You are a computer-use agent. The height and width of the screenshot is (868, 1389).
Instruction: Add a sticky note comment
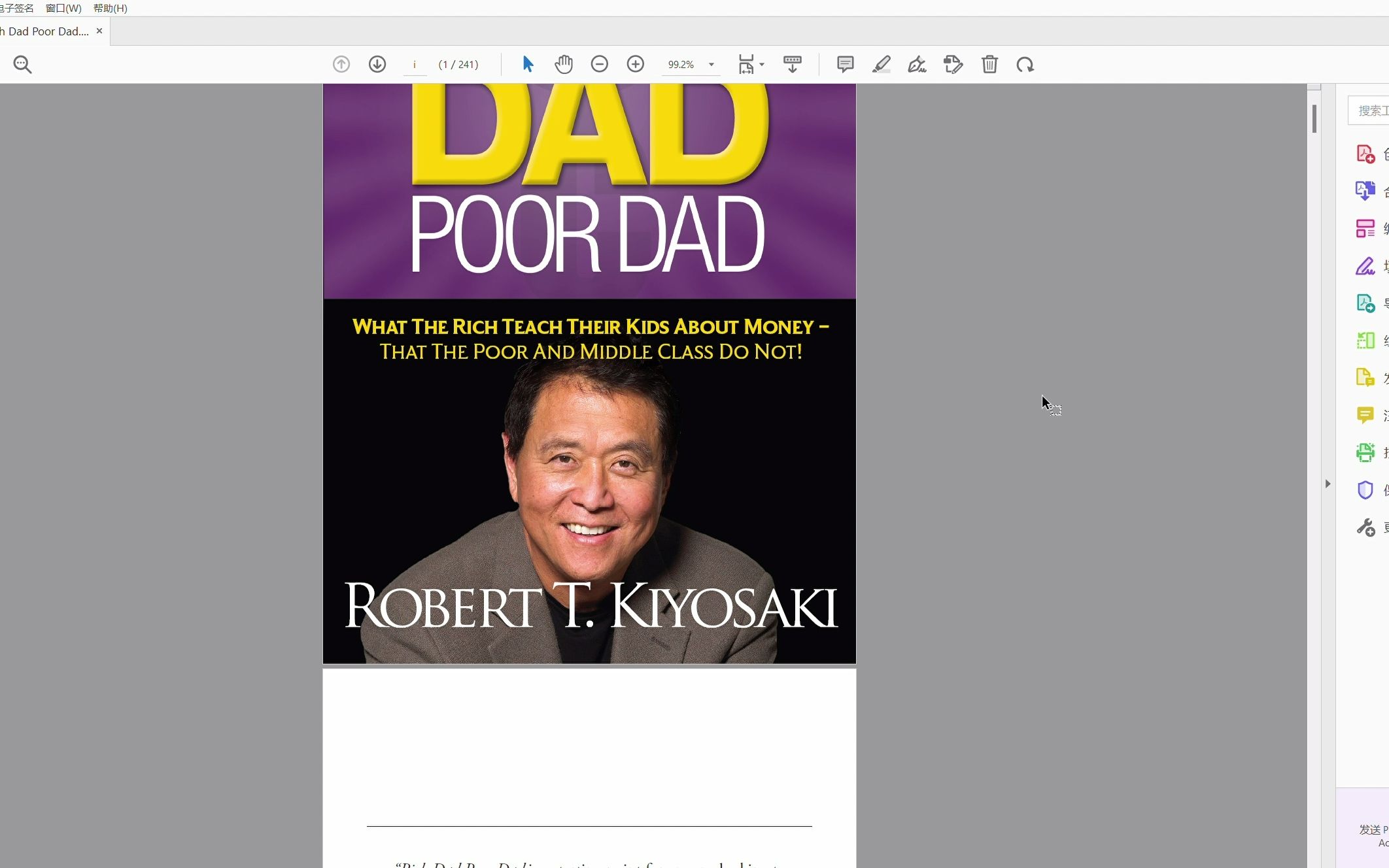[845, 64]
